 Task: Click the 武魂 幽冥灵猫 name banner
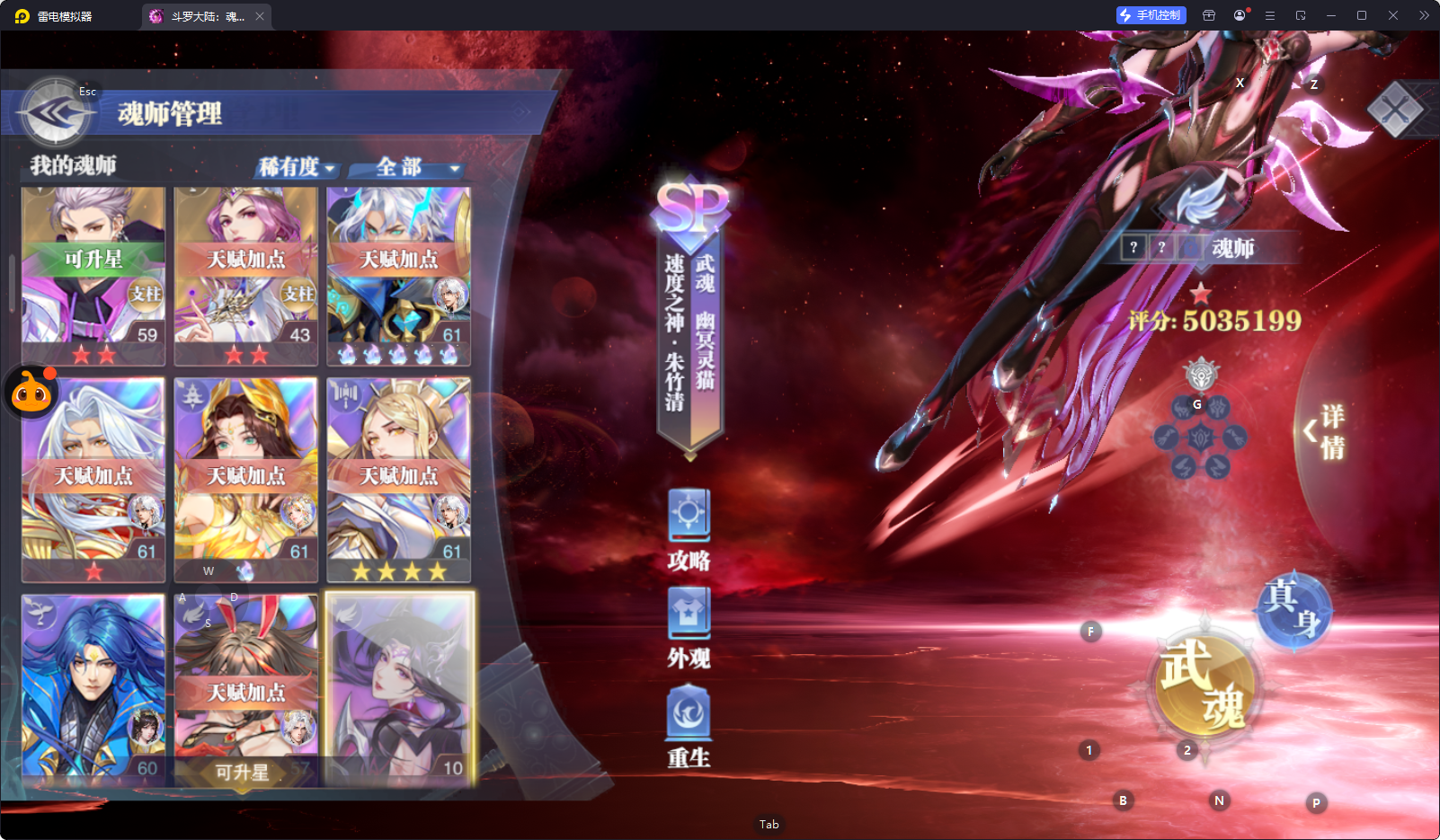click(690, 339)
